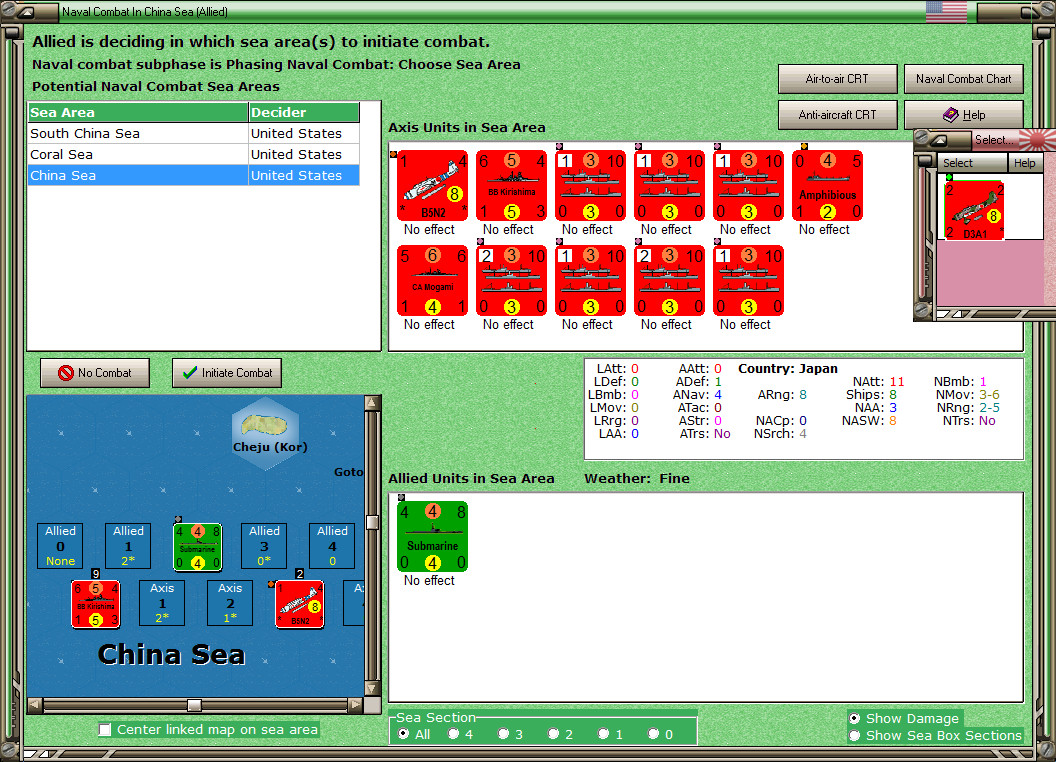Click the Japanese flag in Select window
Screen dimensions: 1056x762
1037,139
